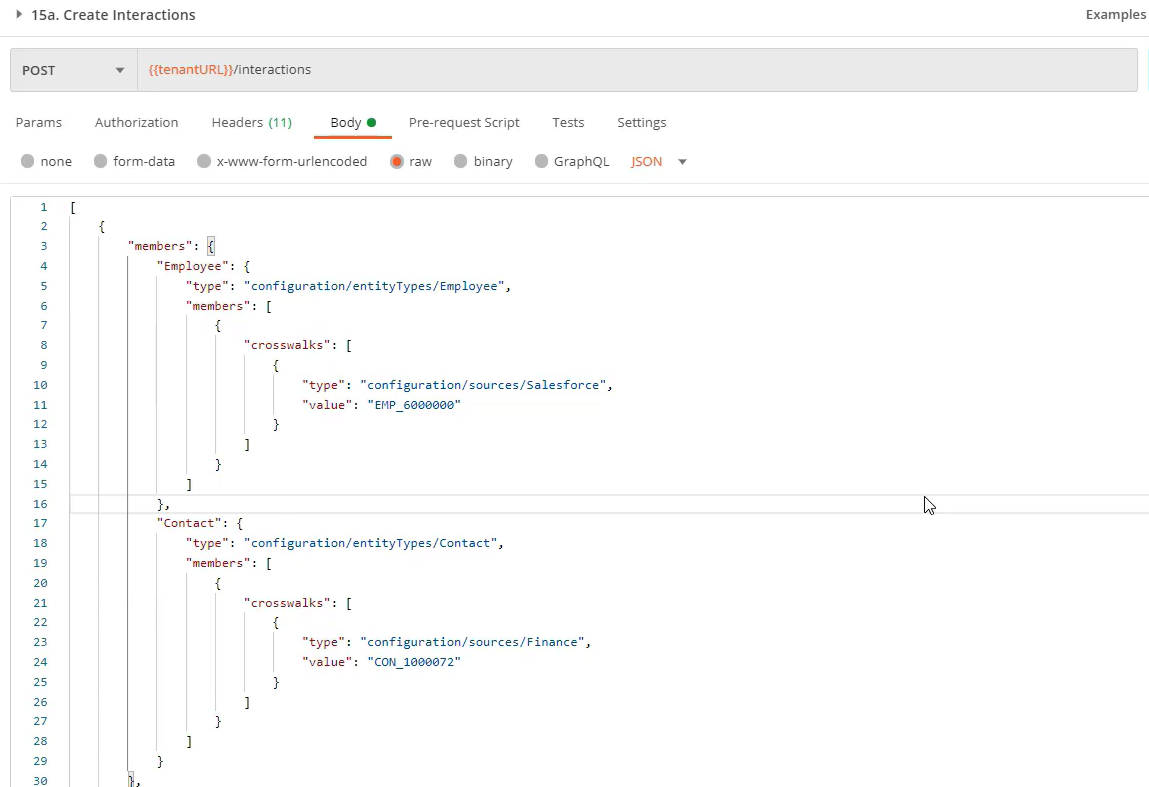Click the EMP_6000000 crosswalk value
This screenshot has height=787, width=1149.
(414, 405)
